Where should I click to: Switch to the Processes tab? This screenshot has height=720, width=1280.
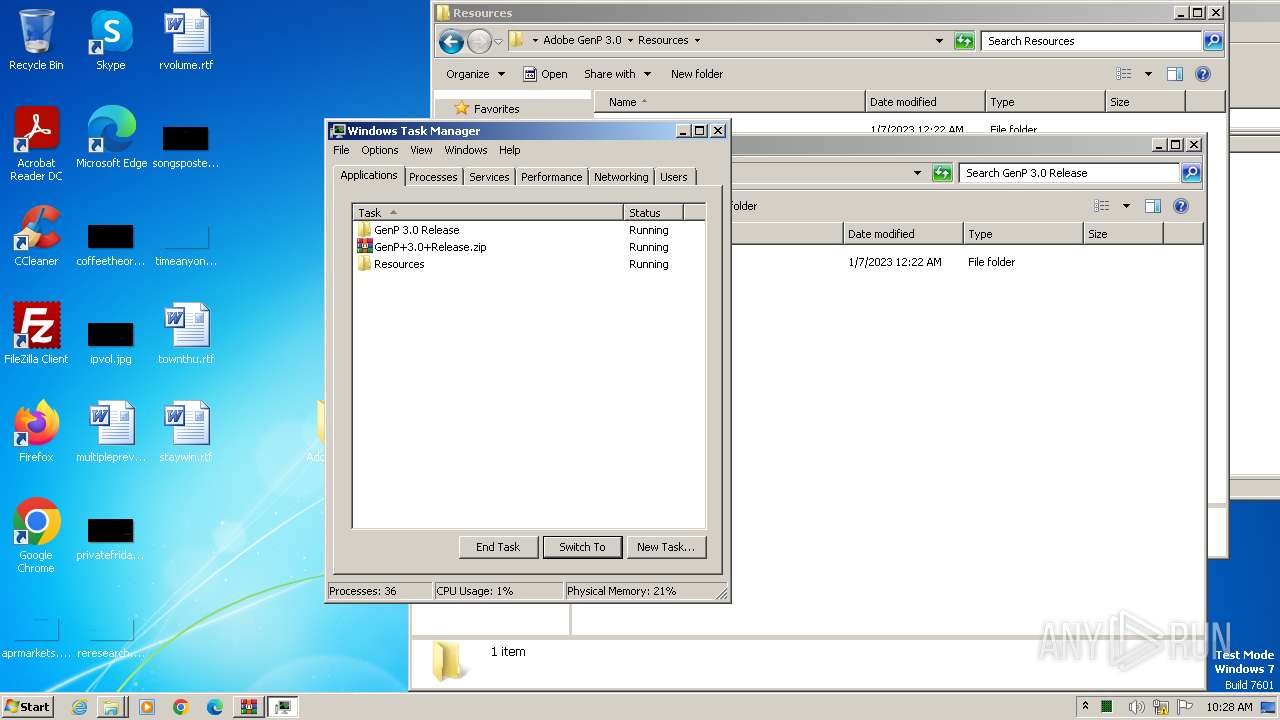click(x=433, y=177)
